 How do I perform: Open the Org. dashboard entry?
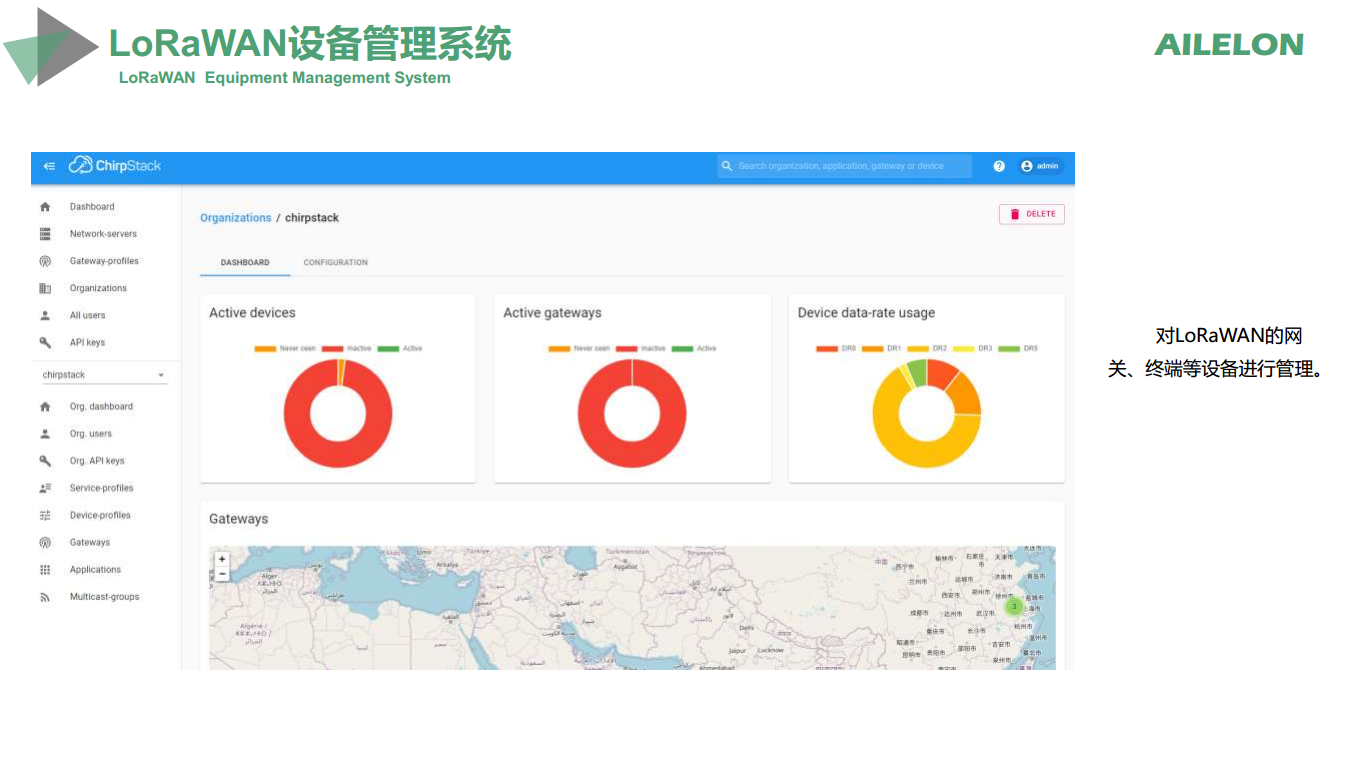(101, 407)
